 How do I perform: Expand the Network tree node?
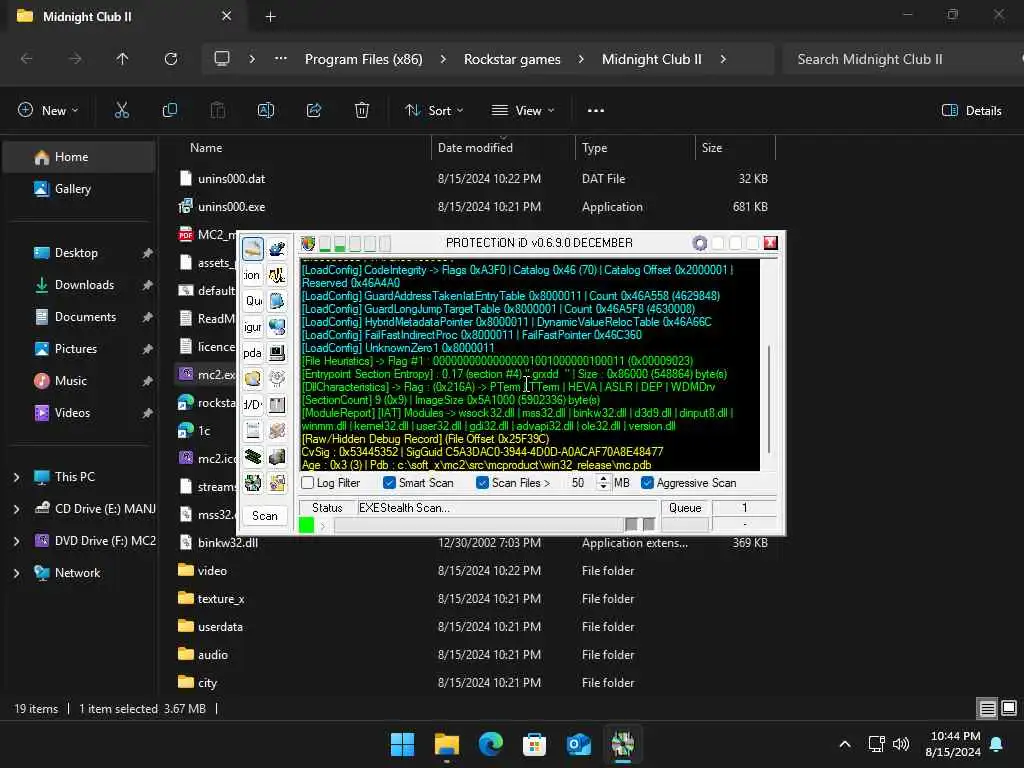click(16, 573)
